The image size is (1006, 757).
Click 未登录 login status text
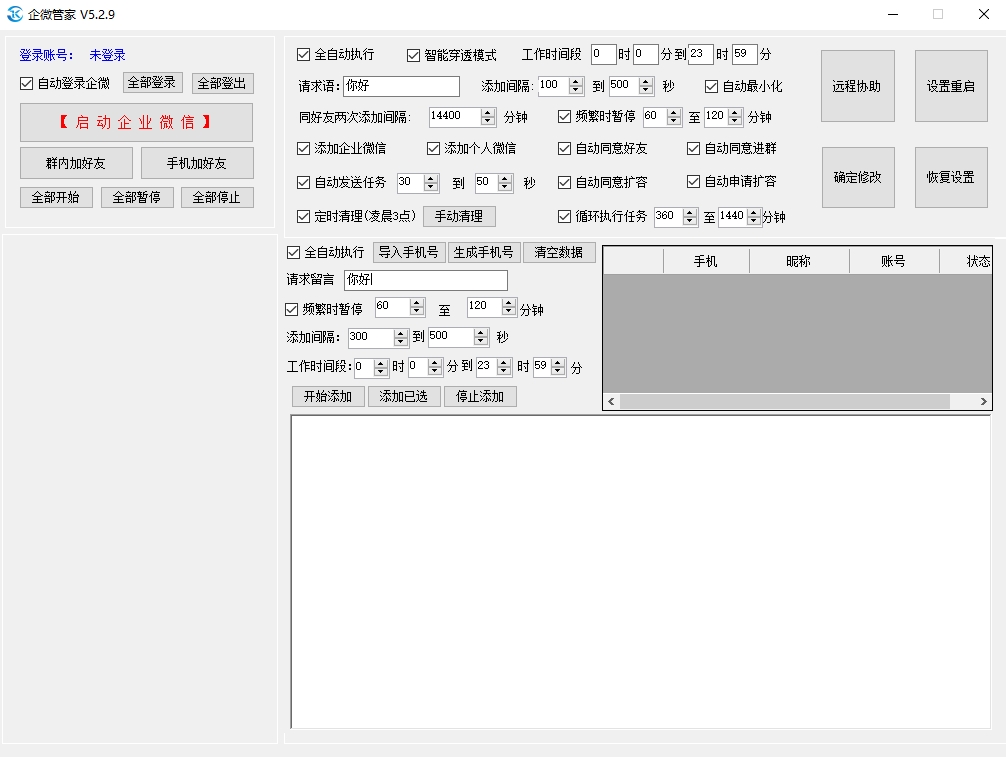(x=107, y=55)
